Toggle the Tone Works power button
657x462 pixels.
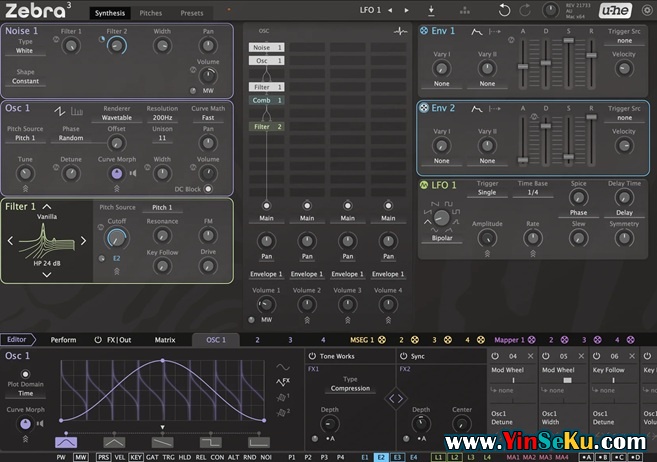(x=312, y=355)
